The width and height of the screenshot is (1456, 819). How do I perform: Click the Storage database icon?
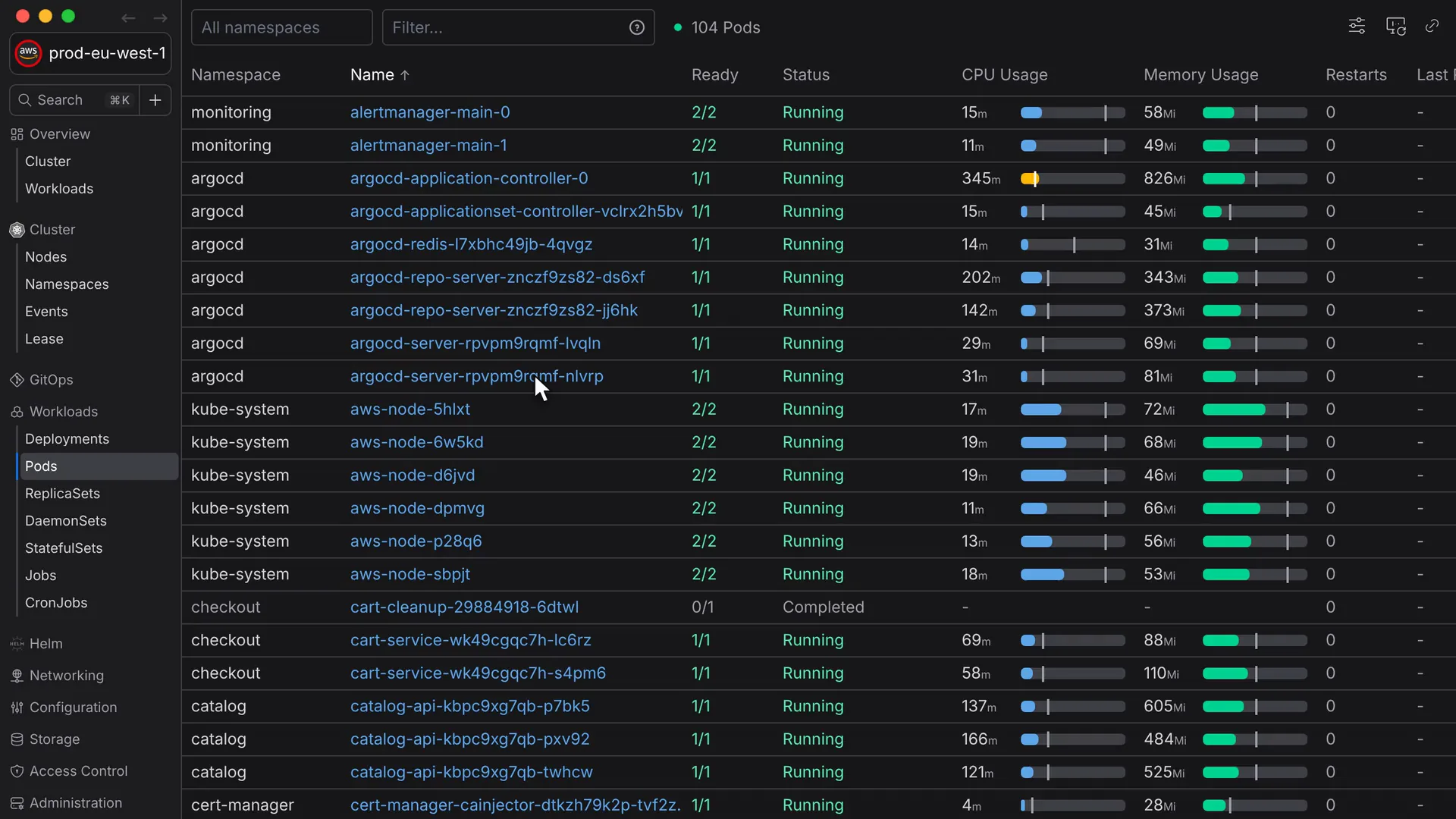pyautogui.click(x=17, y=739)
